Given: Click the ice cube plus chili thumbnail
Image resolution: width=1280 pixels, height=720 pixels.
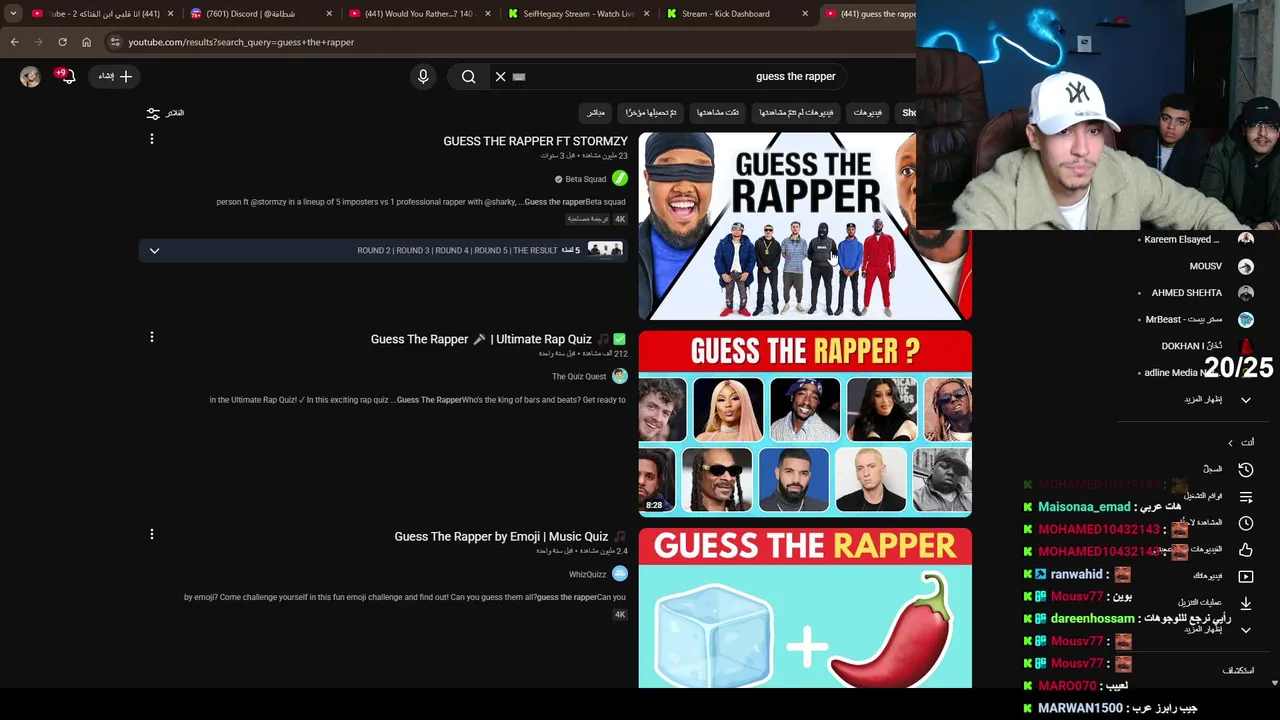Looking at the screenshot, I should click(x=805, y=608).
